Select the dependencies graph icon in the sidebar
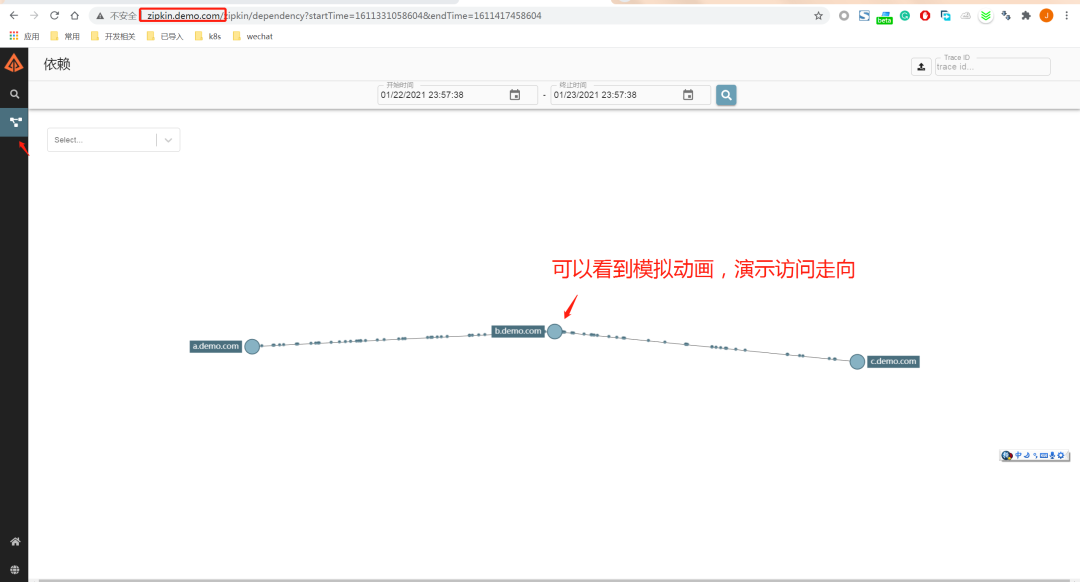The height and width of the screenshot is (582, 1080). (x=14, y=122)
